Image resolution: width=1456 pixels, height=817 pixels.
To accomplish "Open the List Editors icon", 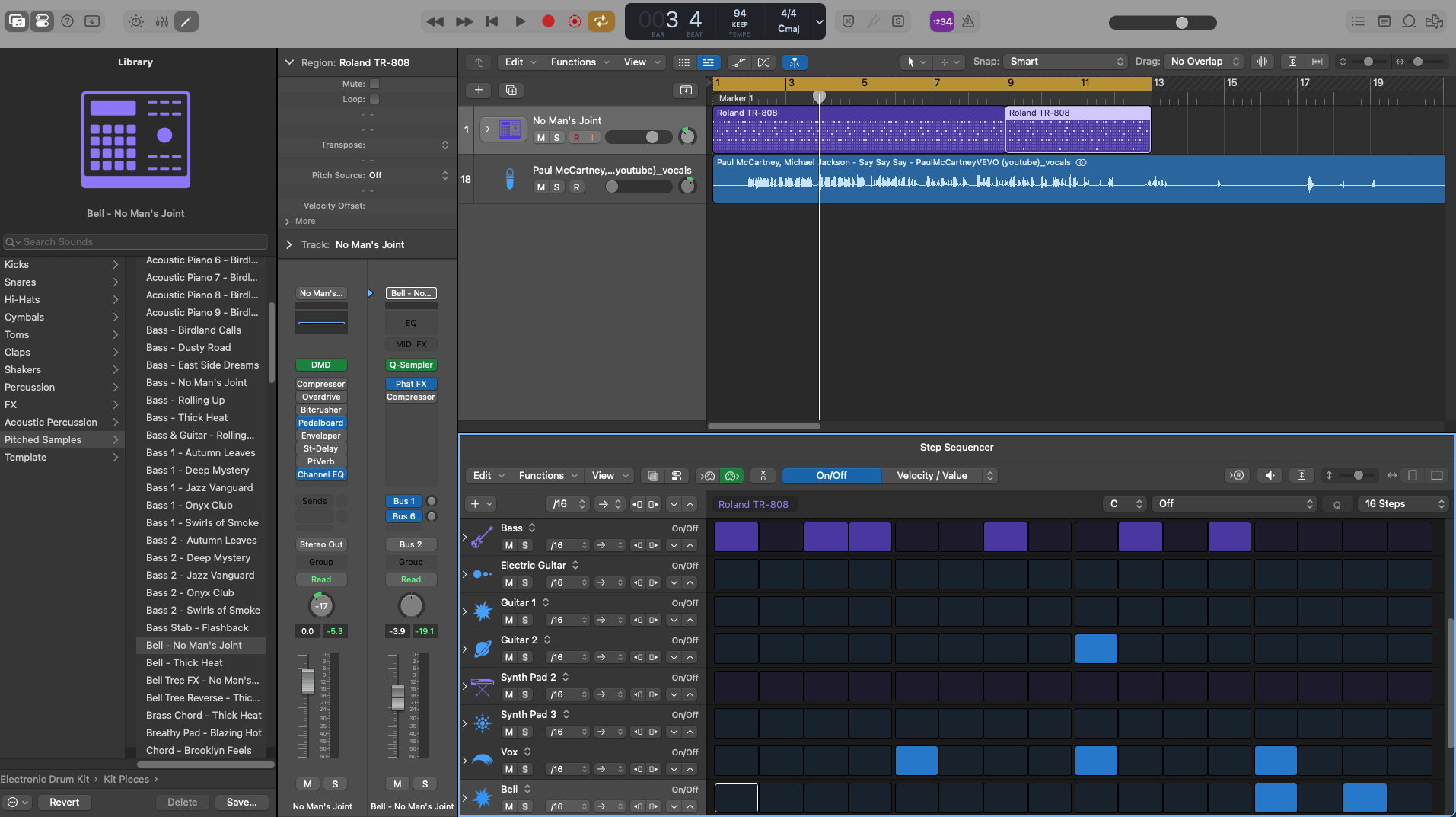I will coord(1358,21).
